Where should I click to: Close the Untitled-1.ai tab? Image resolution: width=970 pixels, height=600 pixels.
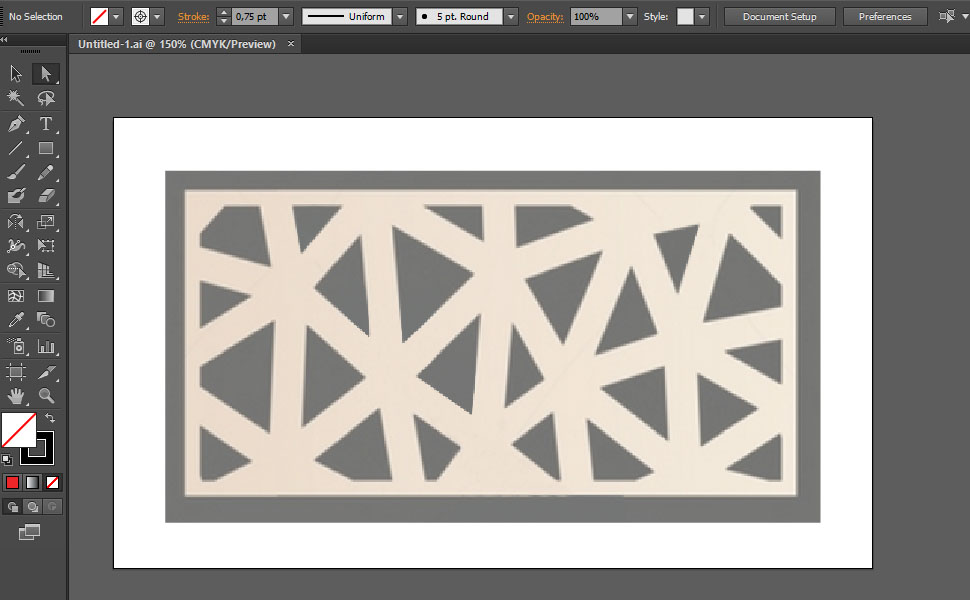(291, 44)
